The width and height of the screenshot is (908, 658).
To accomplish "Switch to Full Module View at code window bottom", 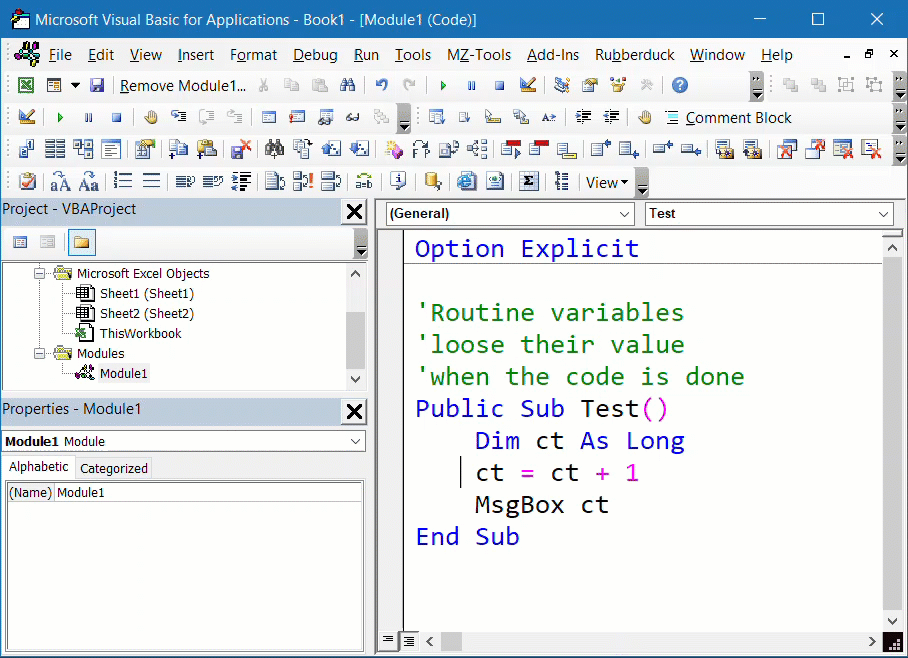I will click(409, 641).
